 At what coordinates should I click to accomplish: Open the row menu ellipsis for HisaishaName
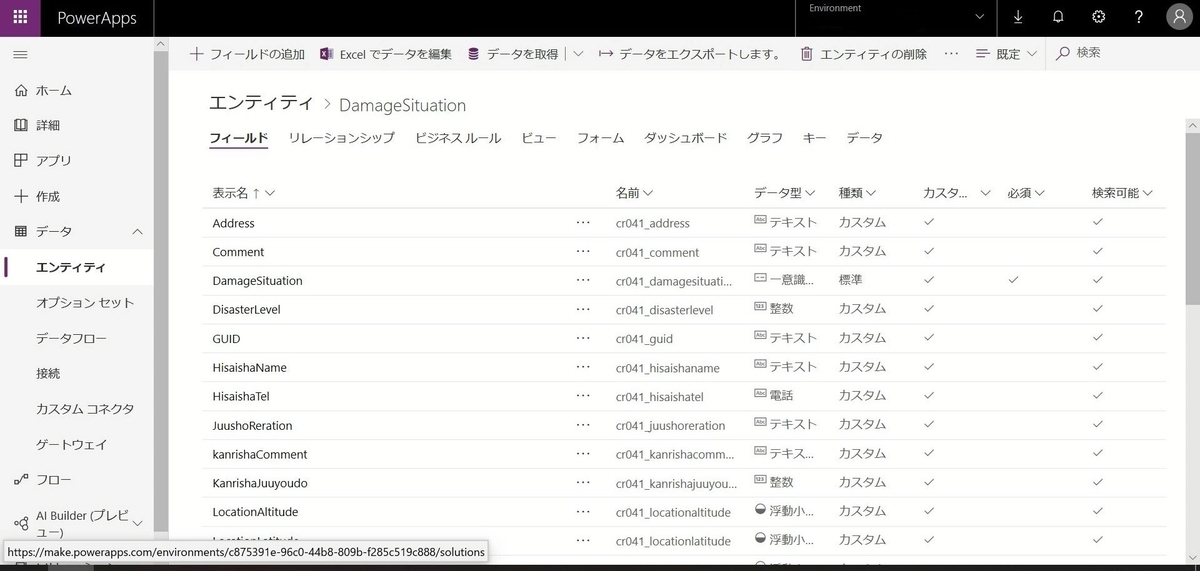tap(583, 367)
